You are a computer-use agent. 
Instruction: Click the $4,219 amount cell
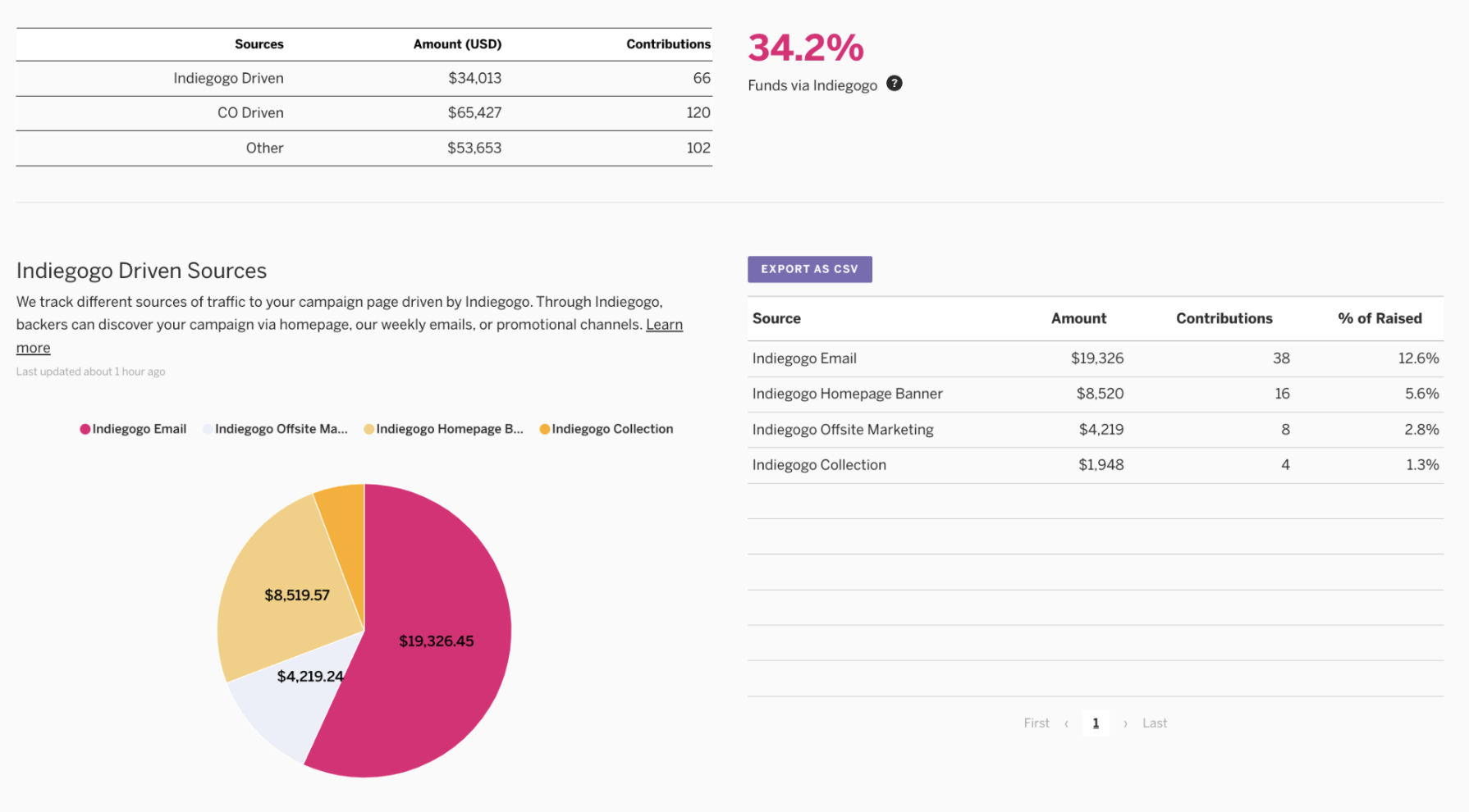point(1101,430)
